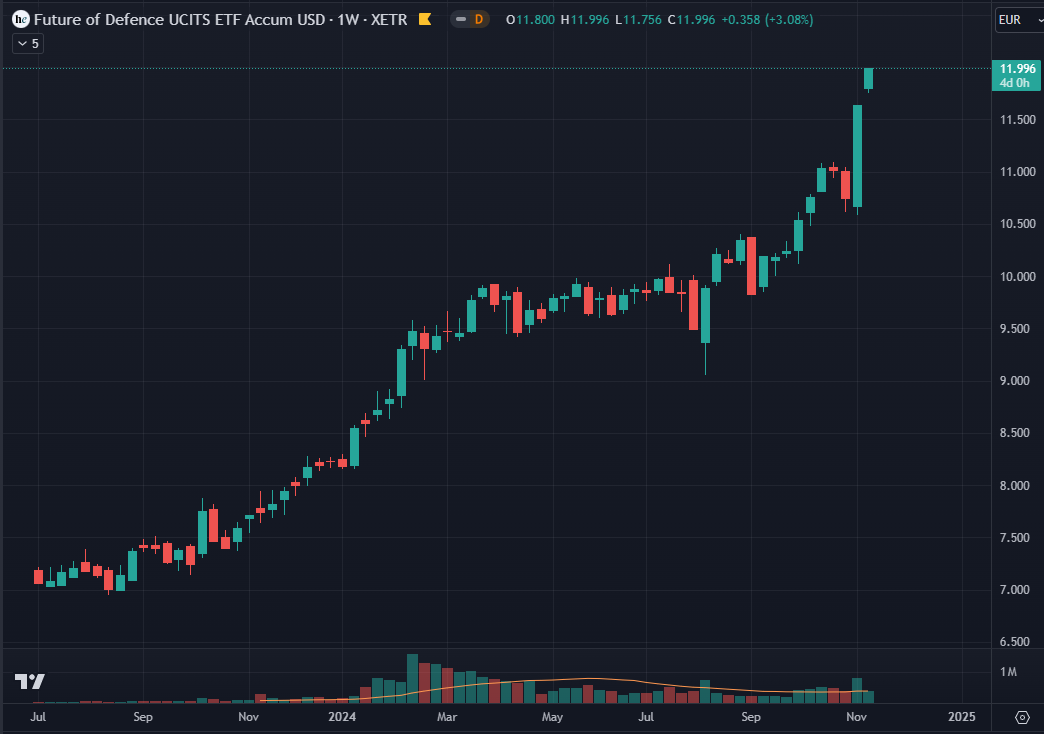The height and width of the screenshot is (734, 1044).
Task: Click the open value O11.800
Action: click(530, 19)
